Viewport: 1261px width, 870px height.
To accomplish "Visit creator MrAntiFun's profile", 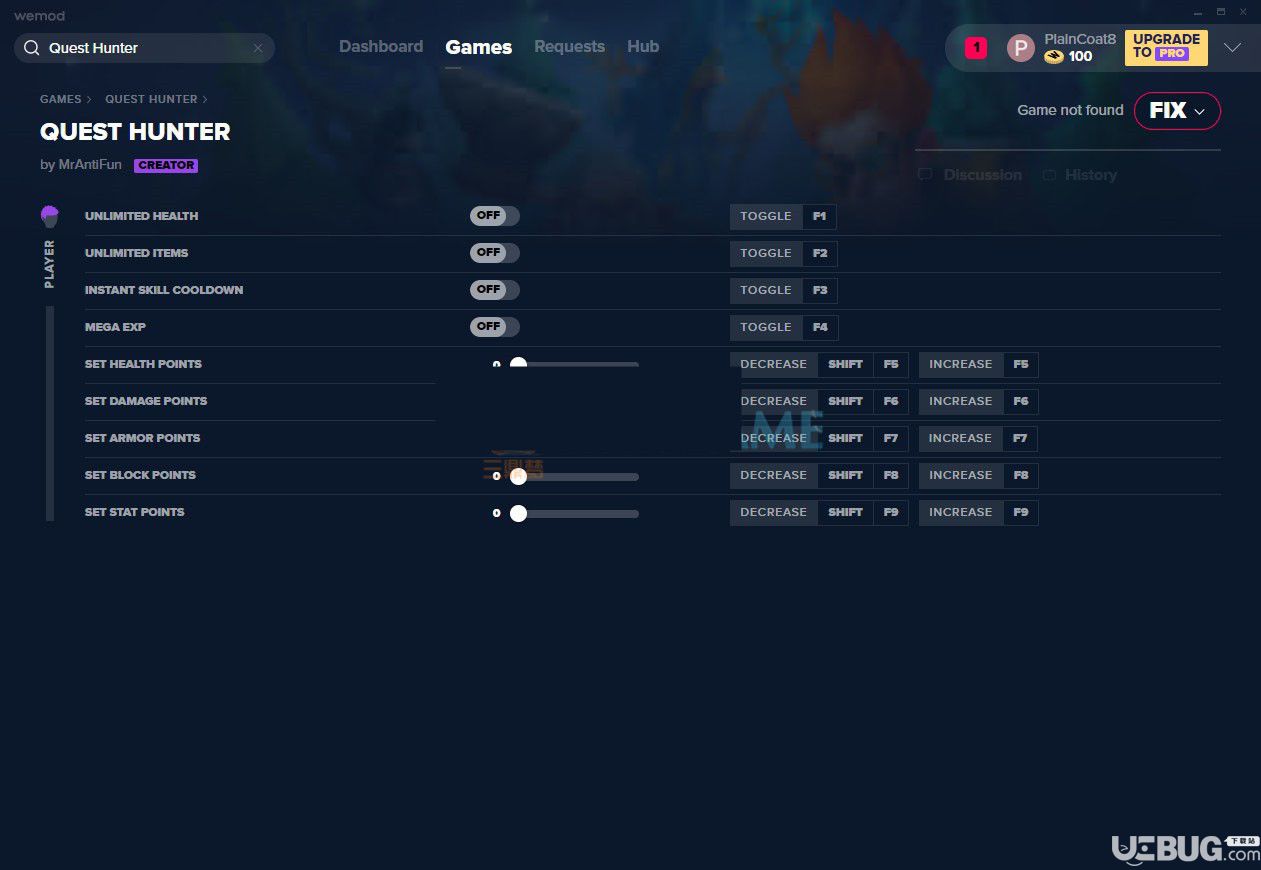I will coord(88,165).
